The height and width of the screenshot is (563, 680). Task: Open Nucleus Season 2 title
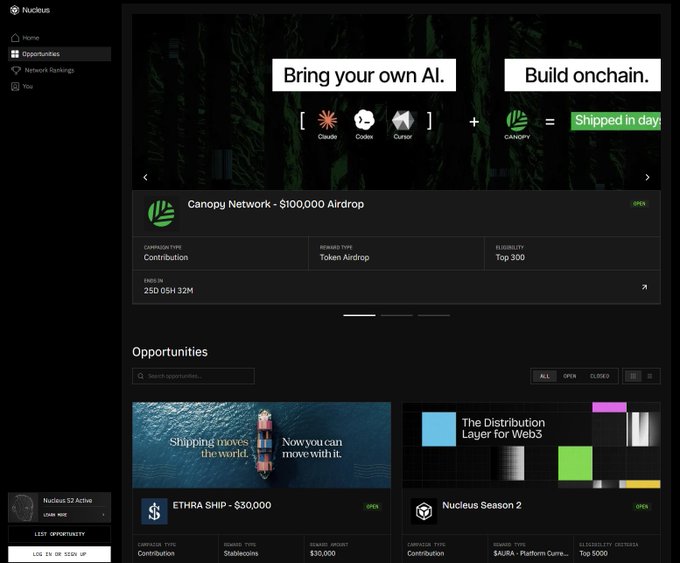coord(481,505)
